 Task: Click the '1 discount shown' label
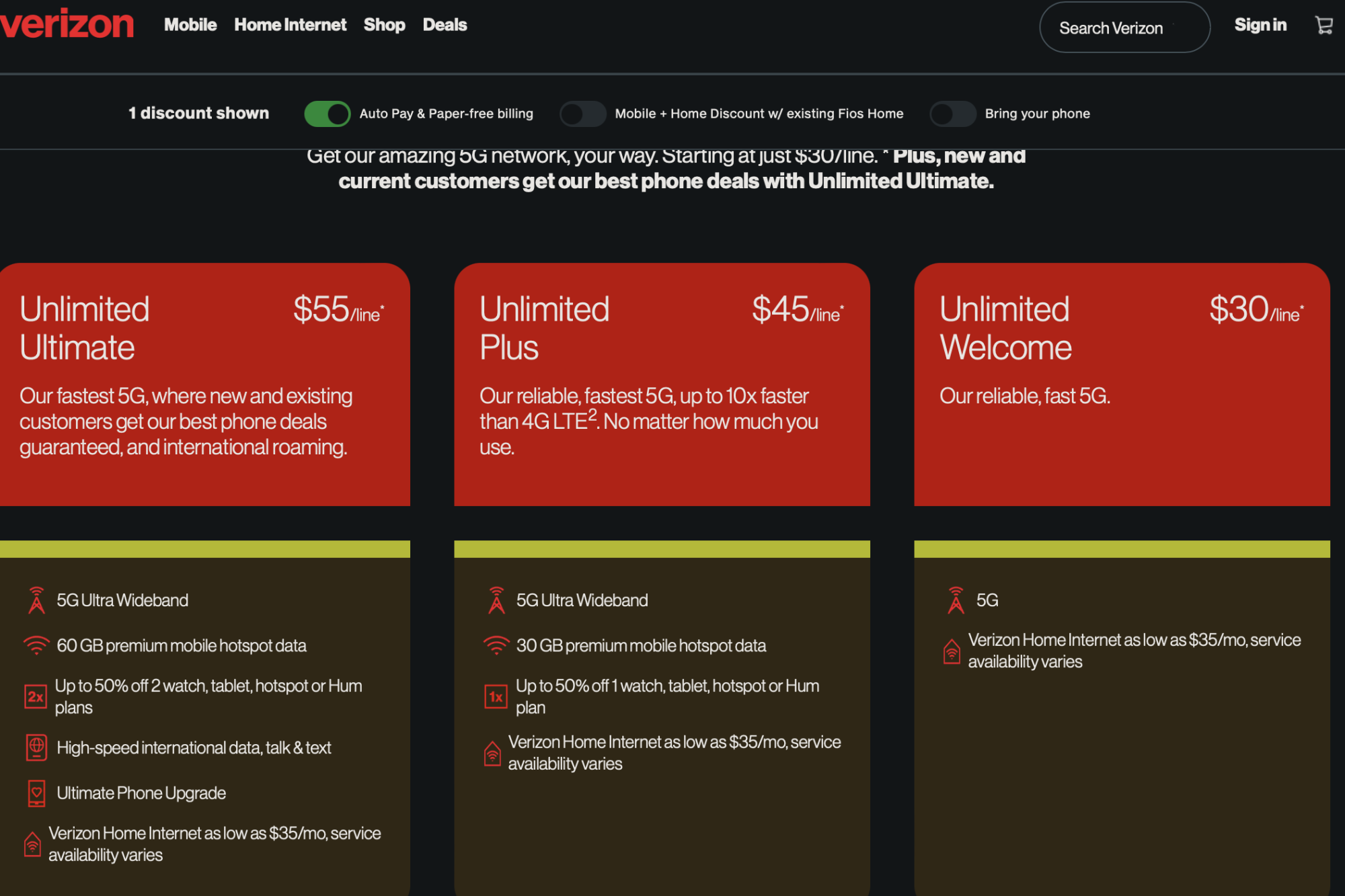pyautogui.click(x=199, y=113)
